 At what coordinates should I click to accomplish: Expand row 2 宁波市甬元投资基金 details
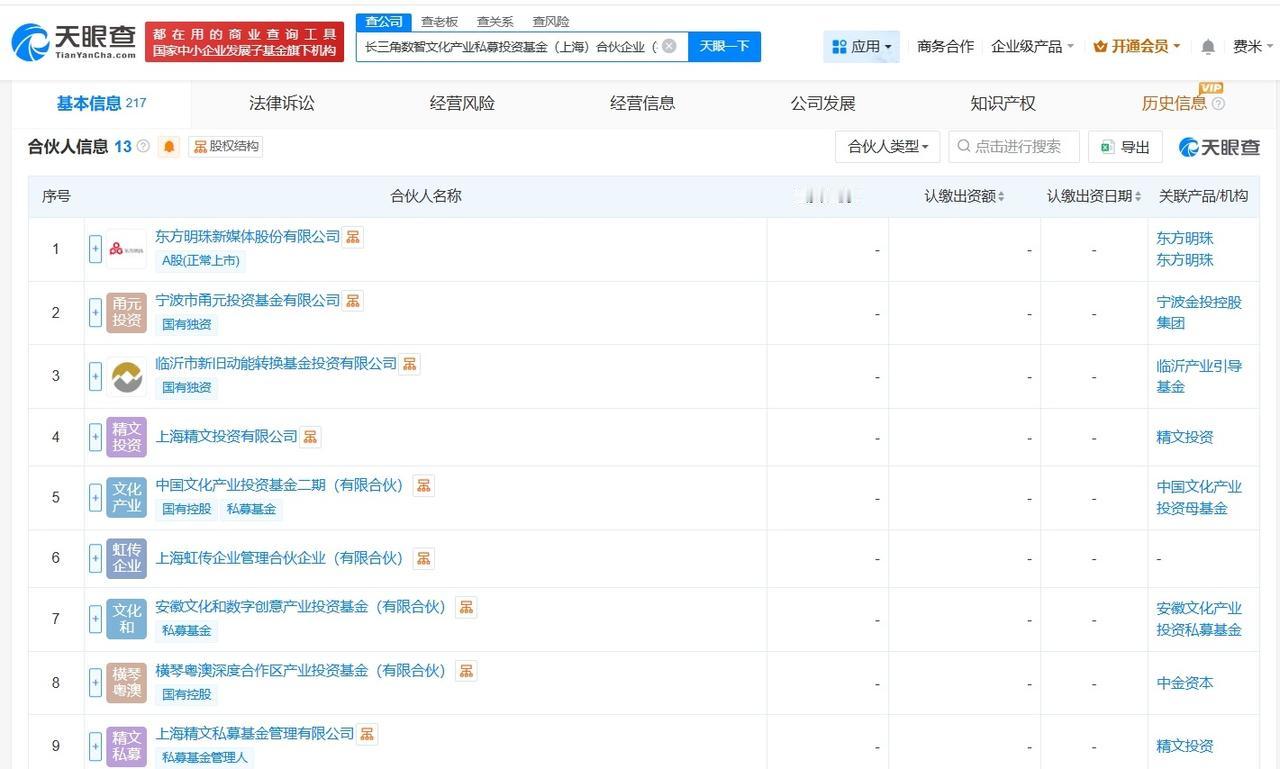point(96,313)
